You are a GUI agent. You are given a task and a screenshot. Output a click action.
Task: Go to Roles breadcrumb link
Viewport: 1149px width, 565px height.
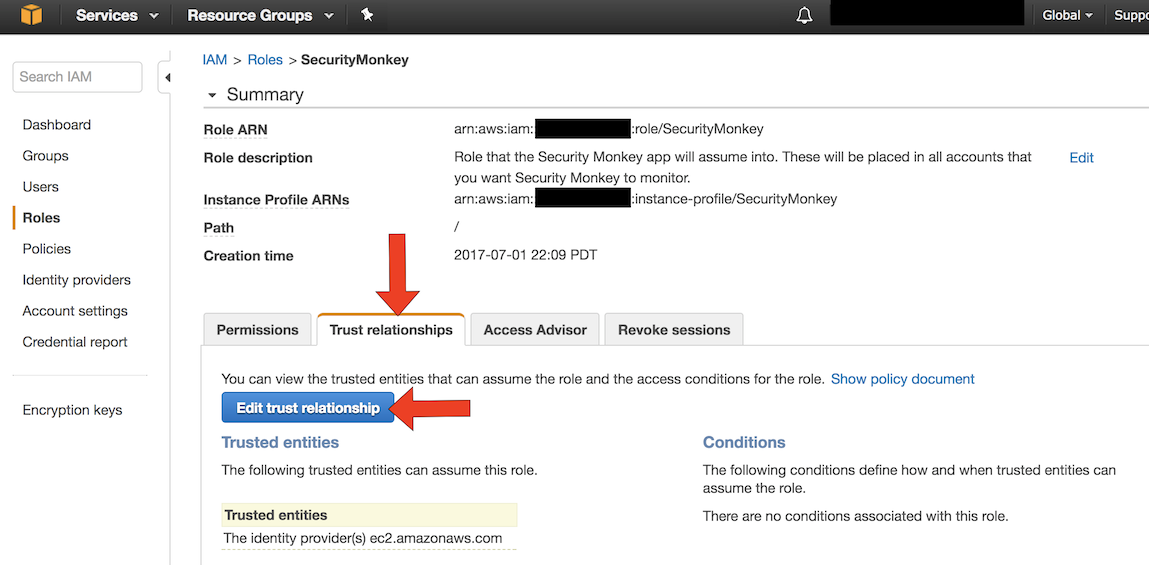[x=265, y=60]
